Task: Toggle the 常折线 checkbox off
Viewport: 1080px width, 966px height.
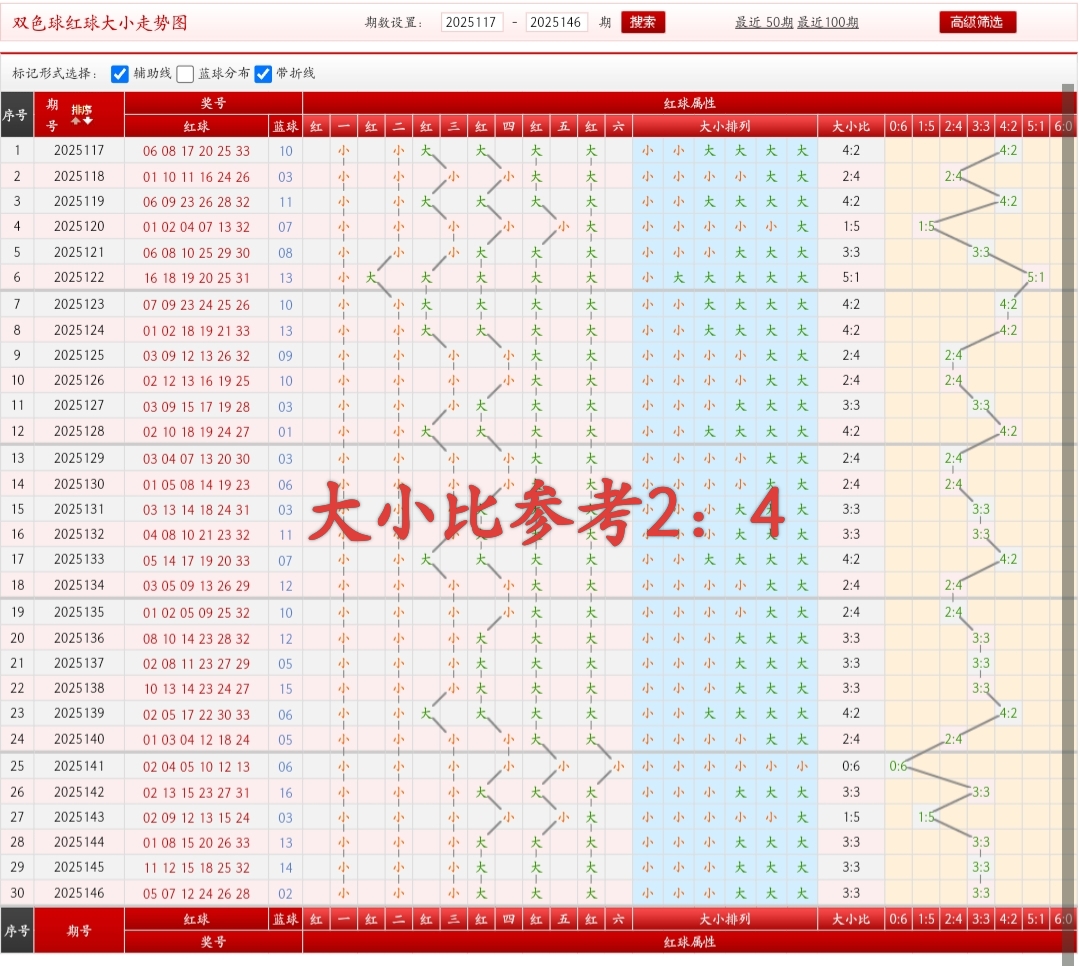Action: click(x=264, y=73)
